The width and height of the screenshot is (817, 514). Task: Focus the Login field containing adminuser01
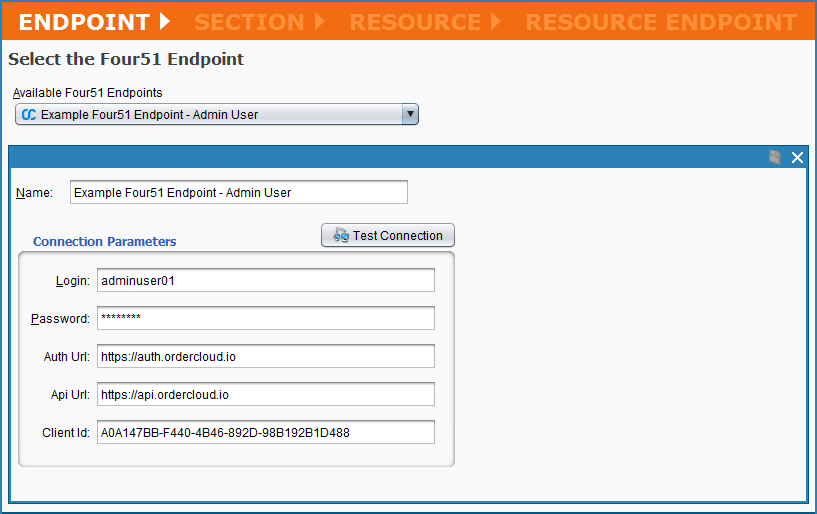click(x=265, y=280)
